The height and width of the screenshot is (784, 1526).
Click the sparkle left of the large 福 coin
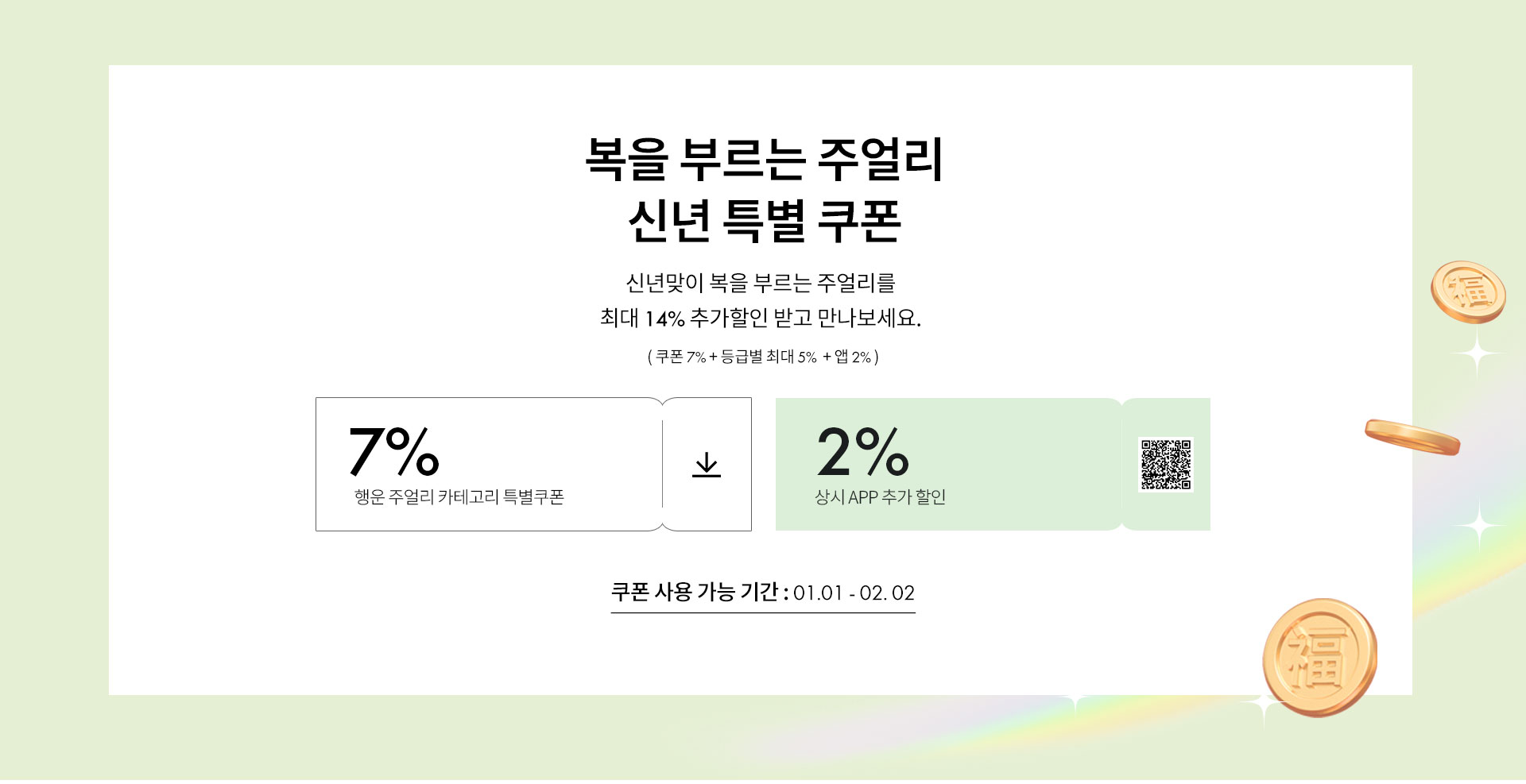pyautogui.click(x=1264, y=704)
